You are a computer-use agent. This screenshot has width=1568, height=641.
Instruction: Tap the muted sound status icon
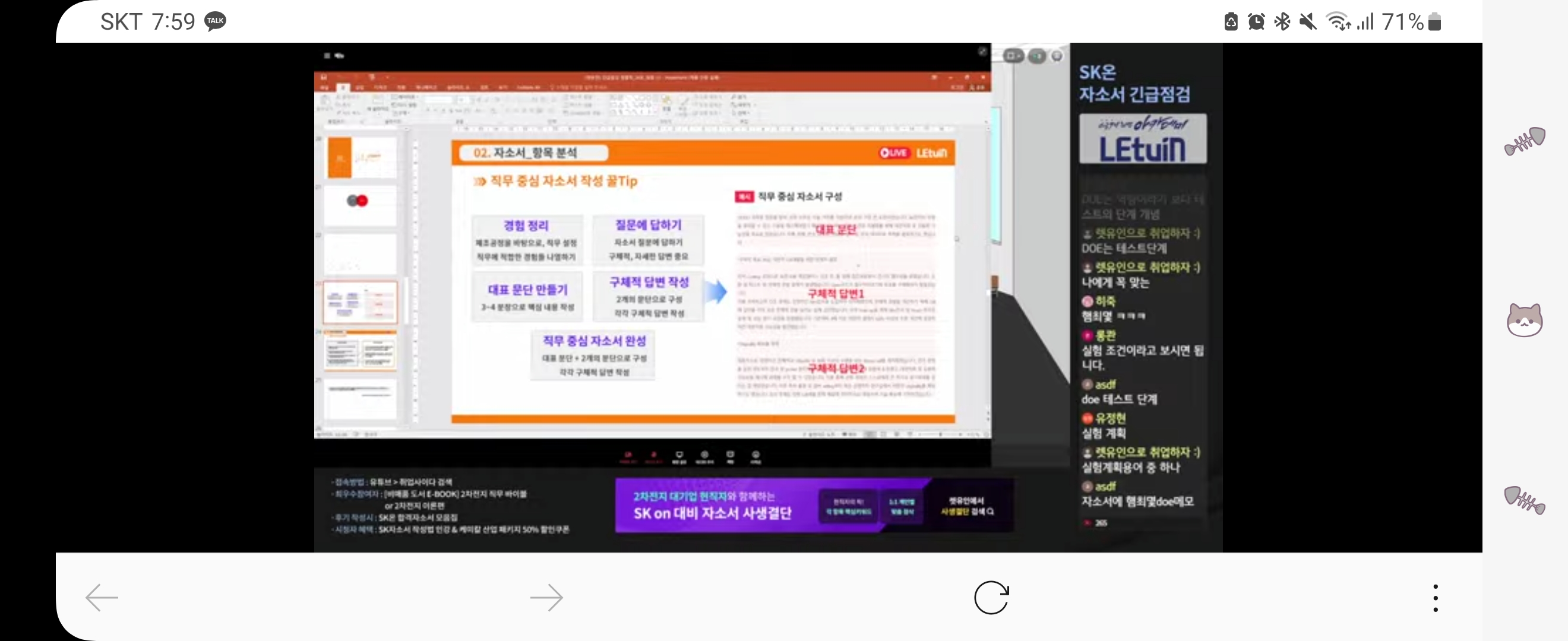point(1307,21)
